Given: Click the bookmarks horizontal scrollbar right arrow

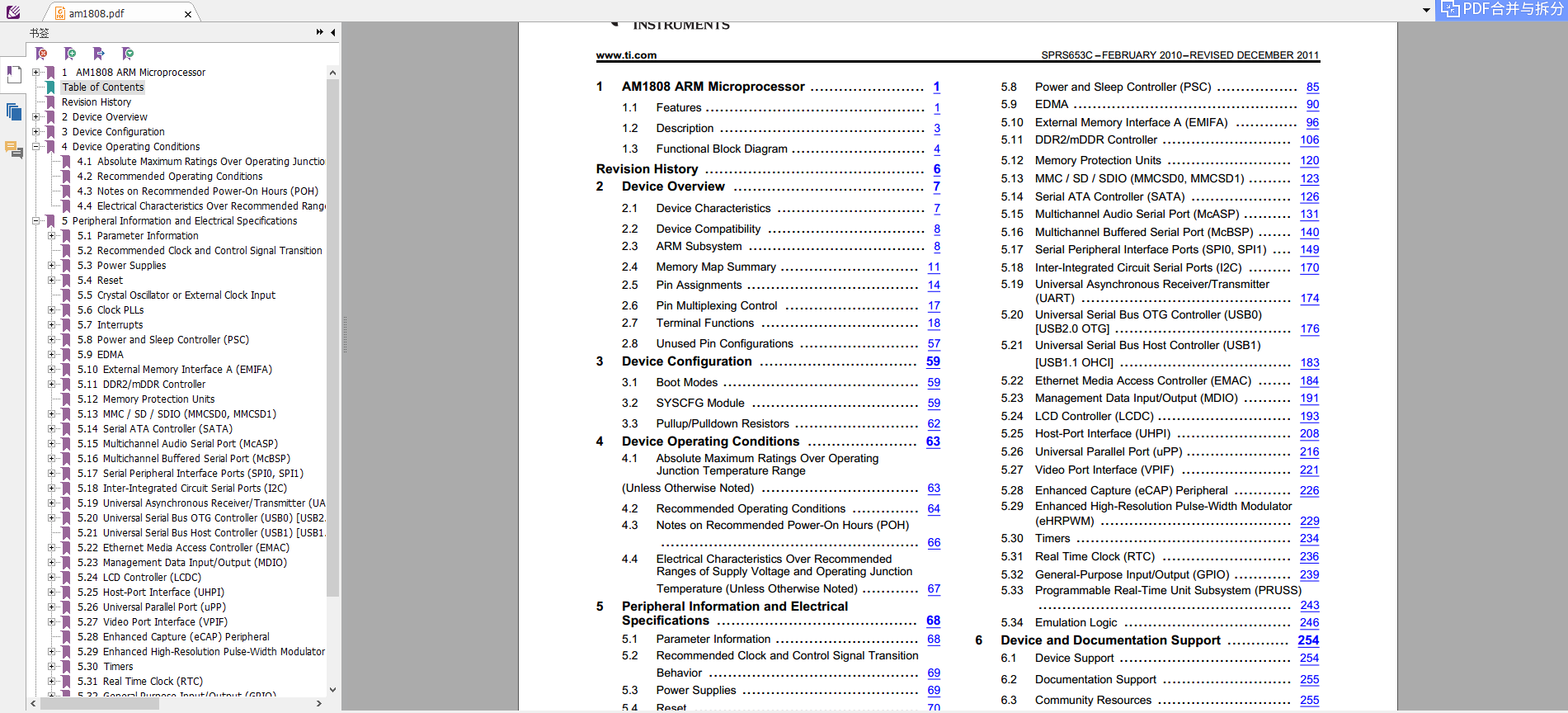Looking at the screenshot, I should [x=319, y=704].
